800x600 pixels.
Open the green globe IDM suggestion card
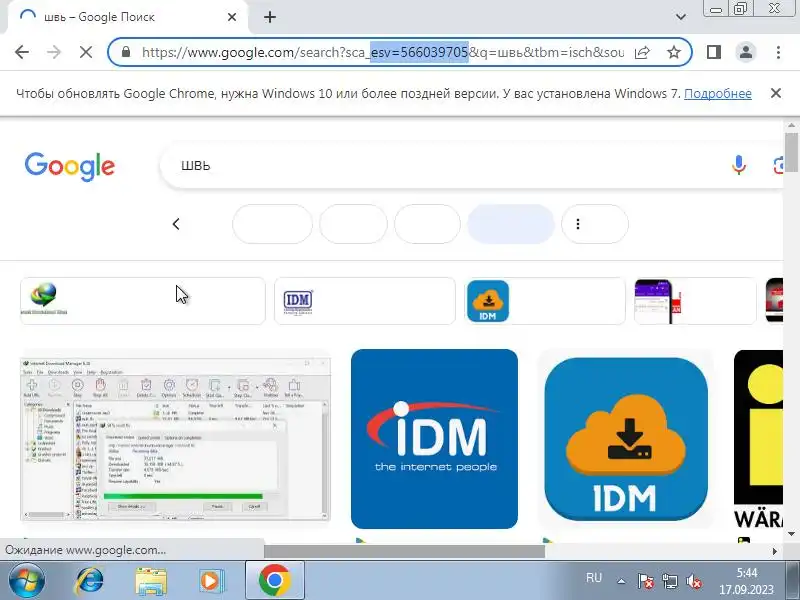click(x=143, y=301)
